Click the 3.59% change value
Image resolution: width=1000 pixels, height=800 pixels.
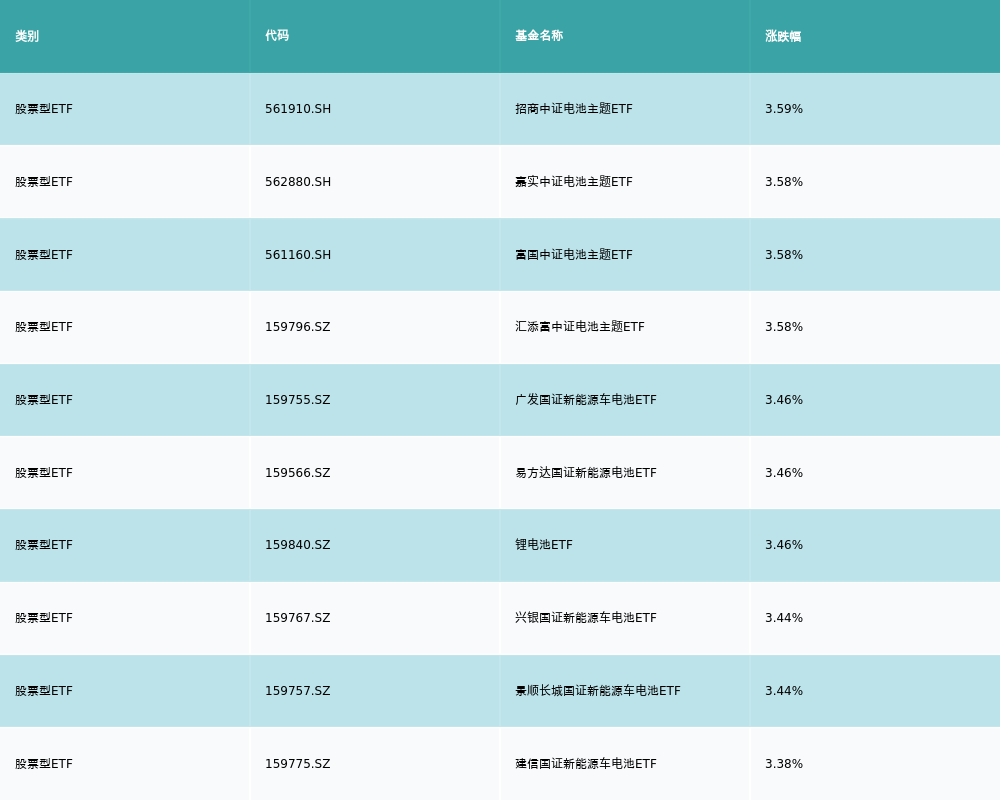(784, 108)
